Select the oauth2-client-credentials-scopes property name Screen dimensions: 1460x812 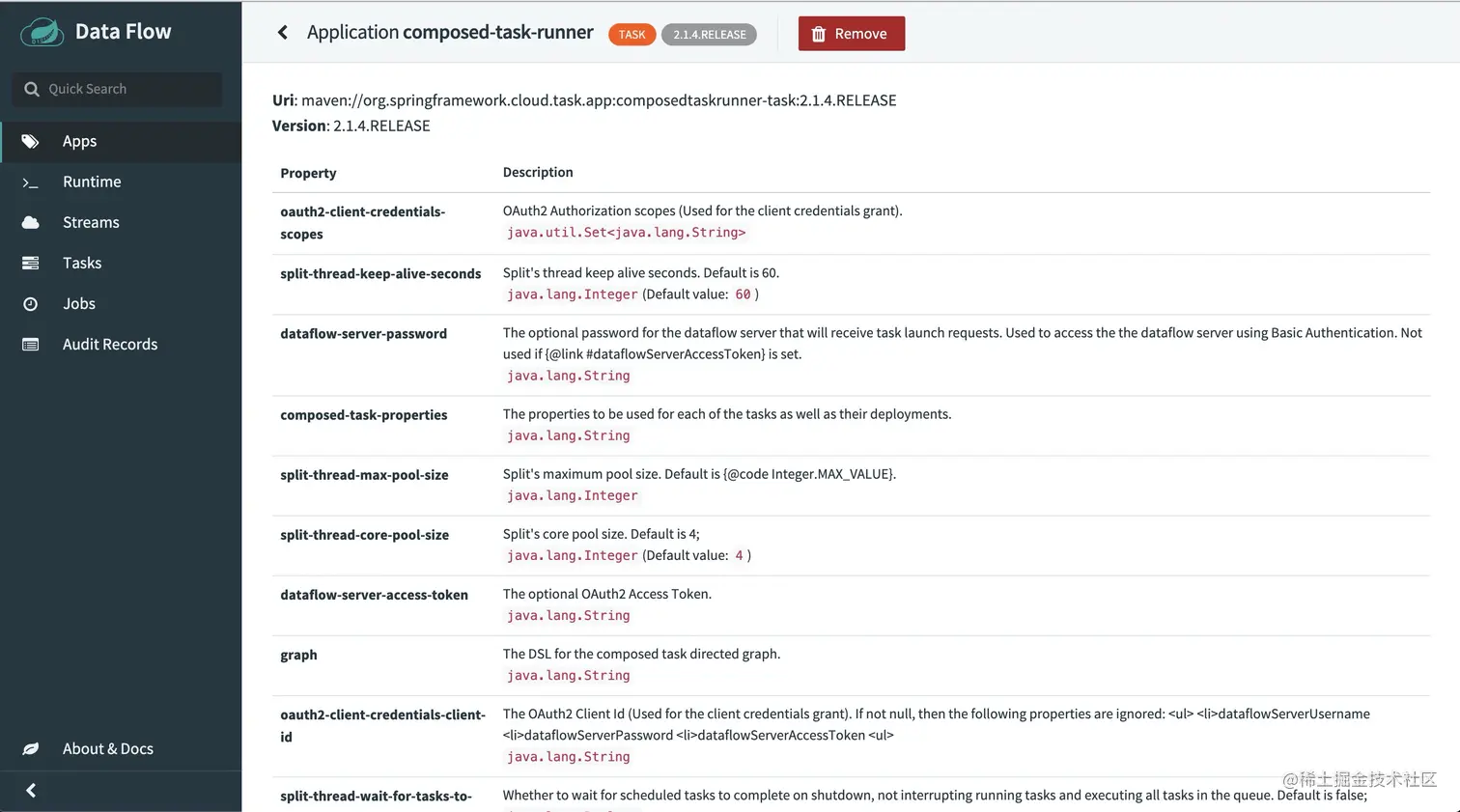[363, 222]
